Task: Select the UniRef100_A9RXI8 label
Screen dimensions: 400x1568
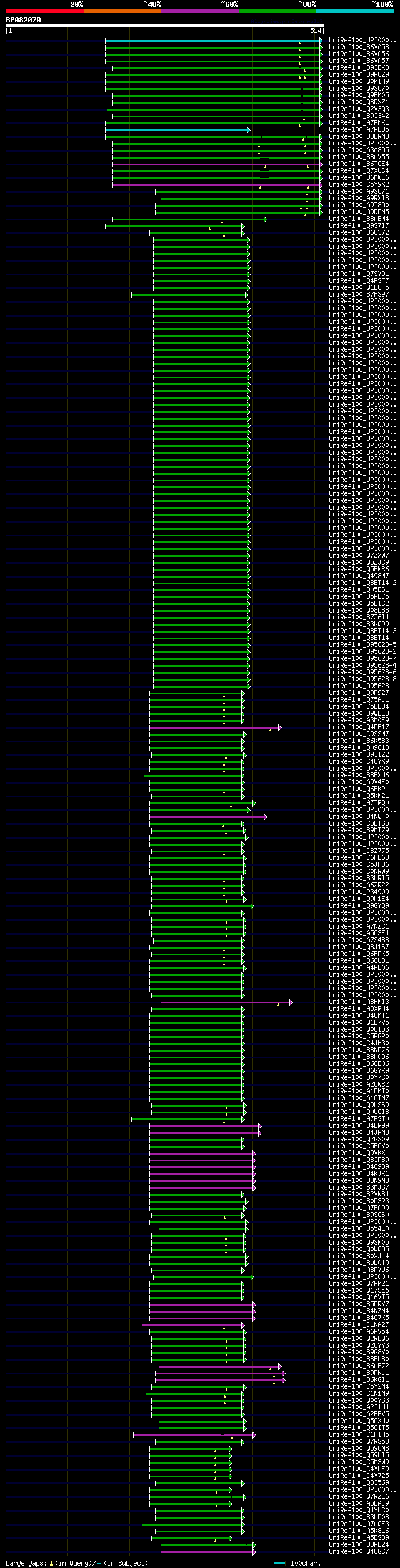Action: [359, 199]
